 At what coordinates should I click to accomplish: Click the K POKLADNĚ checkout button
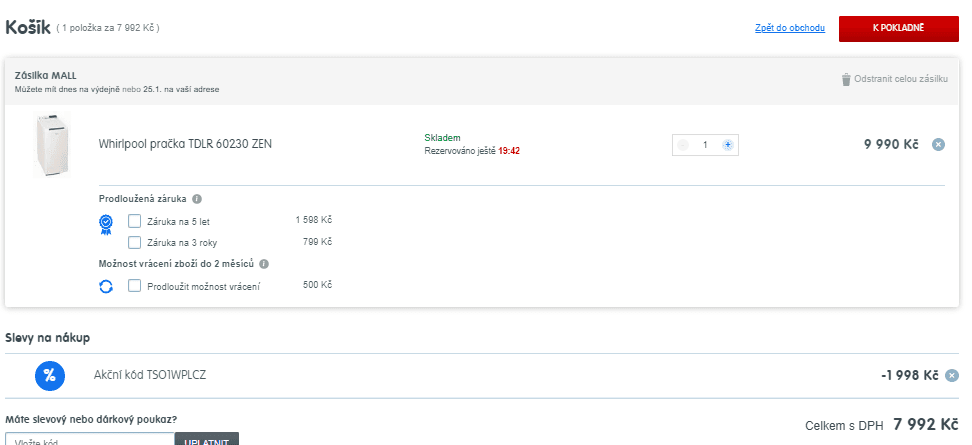click(898, 29)
